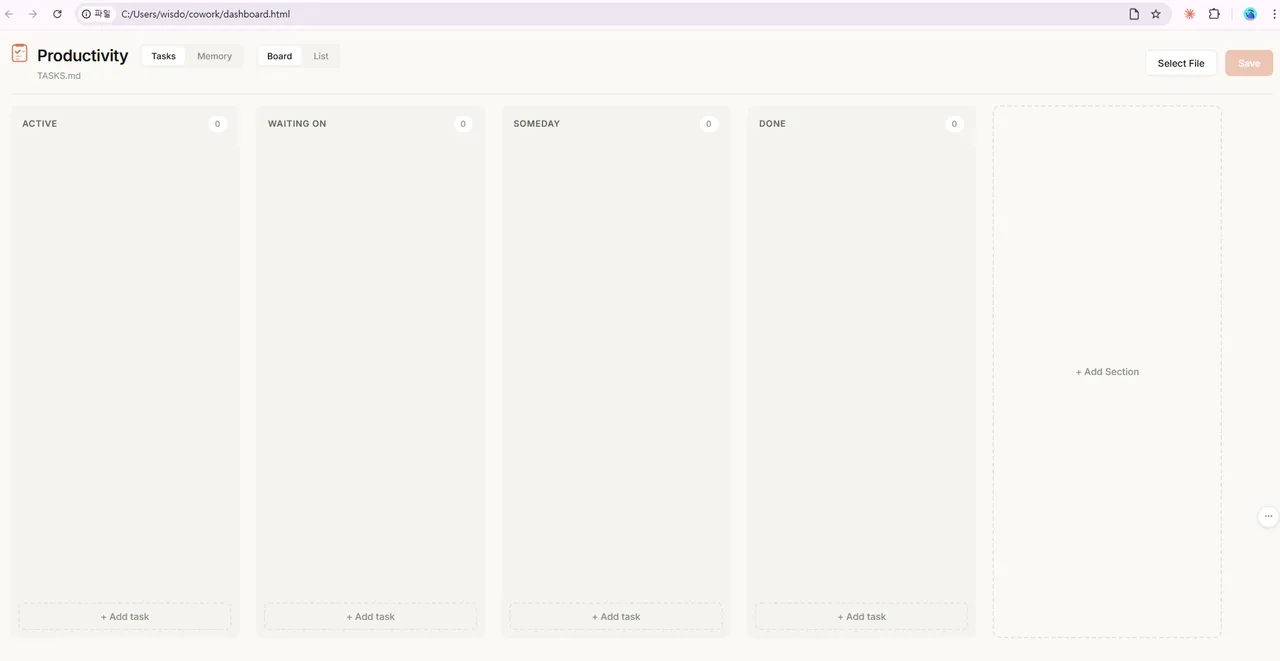Click the browser address bar URL
This screenshot has width=1280, height=661.
(205, 14)
